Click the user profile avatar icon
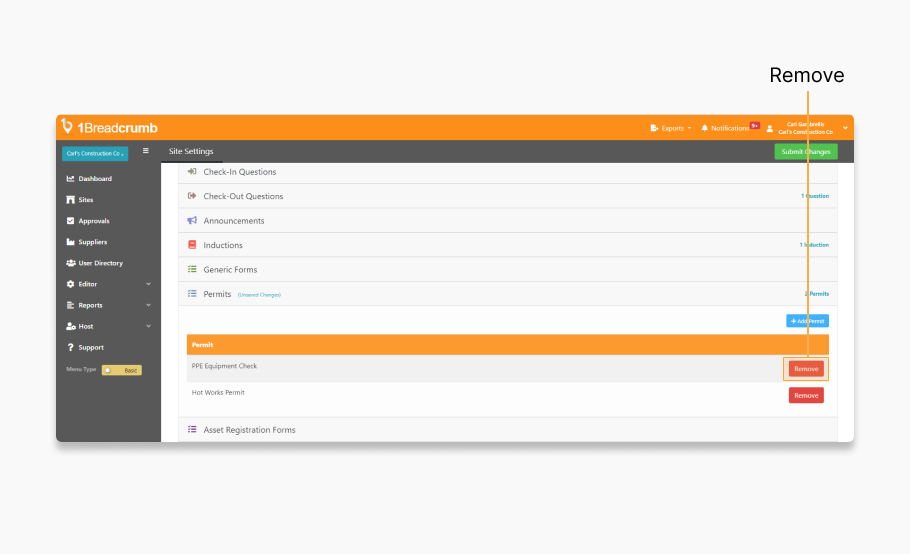This screenshot has width=910, height=554. tap(770, 129)
